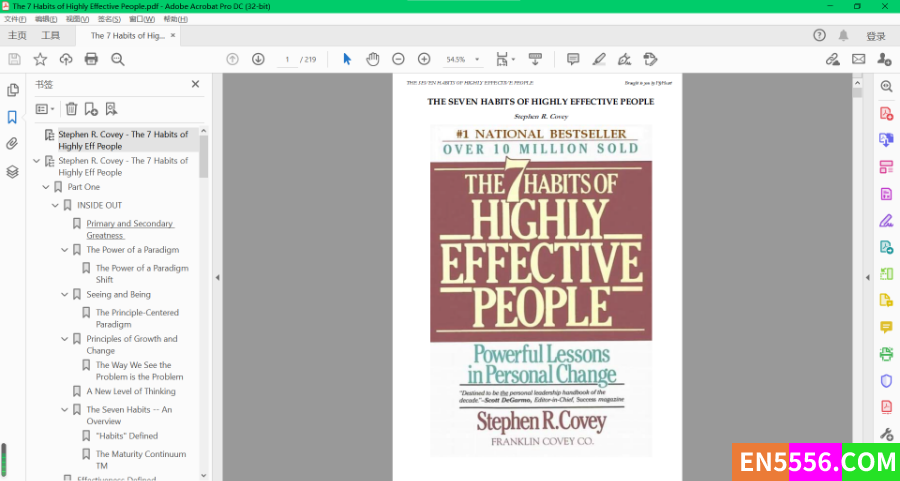Go to the previous page arrow
Screen dimensions: 900x481
(x=232, y=59)
